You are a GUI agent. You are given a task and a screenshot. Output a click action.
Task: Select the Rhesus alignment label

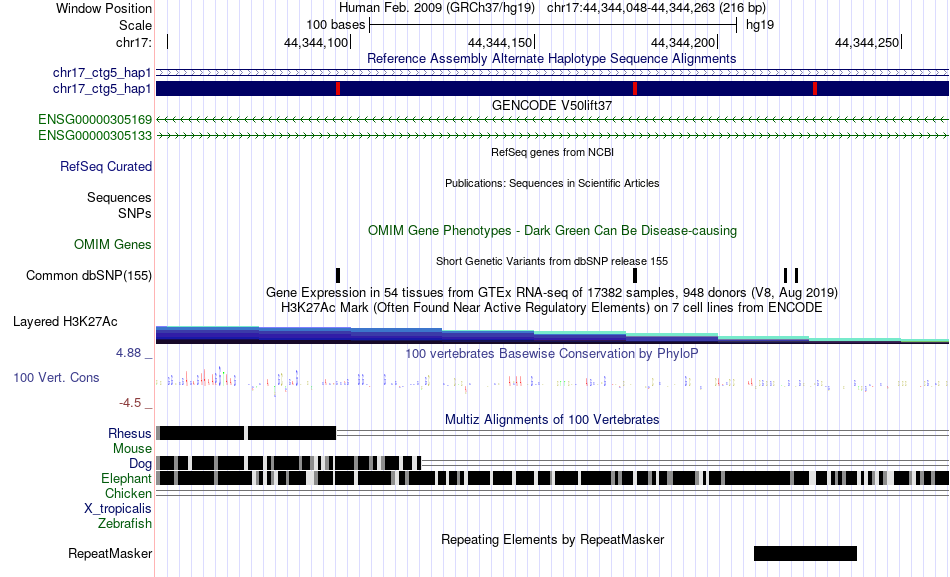click(x=130, y=433)
